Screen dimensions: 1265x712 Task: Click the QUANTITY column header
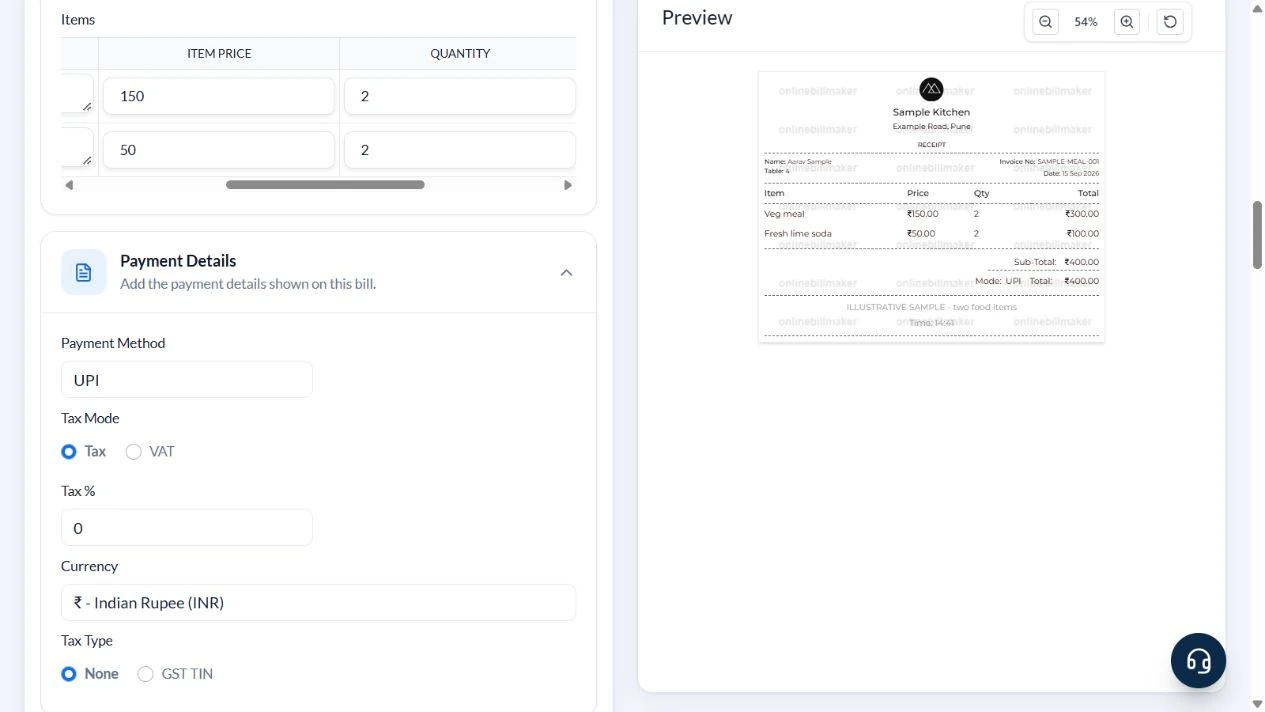[460, 54]
